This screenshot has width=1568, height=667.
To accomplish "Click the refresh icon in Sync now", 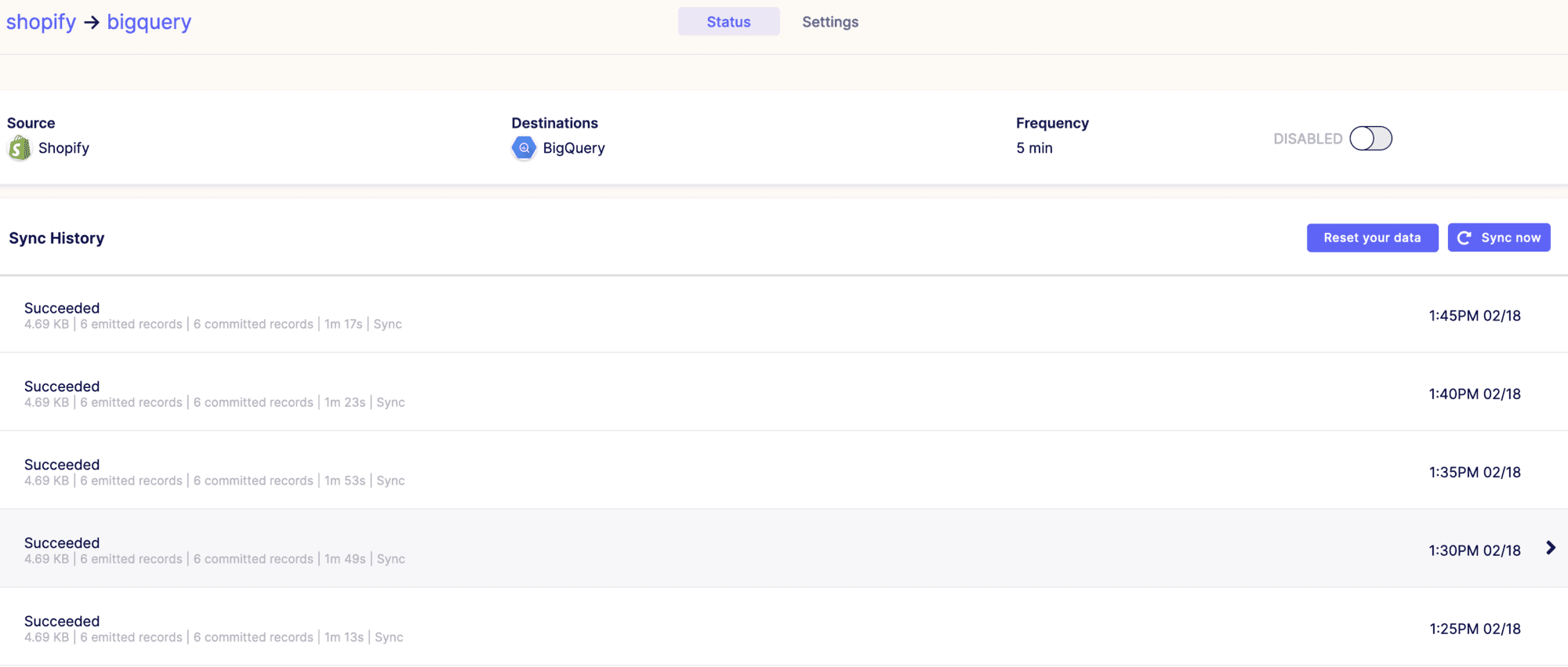I will [x=1464, y=237].
